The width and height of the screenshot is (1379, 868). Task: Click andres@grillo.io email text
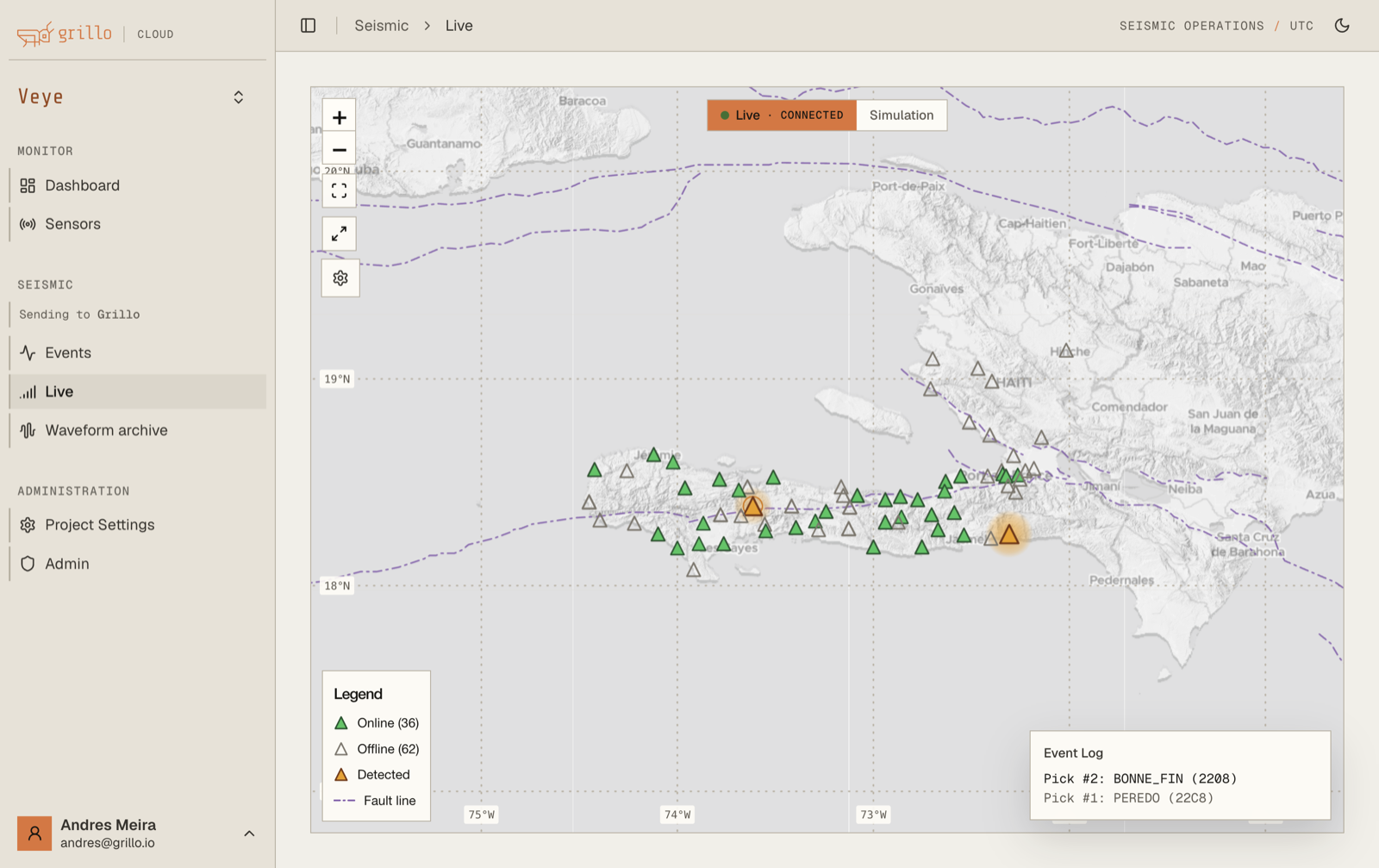108,843
